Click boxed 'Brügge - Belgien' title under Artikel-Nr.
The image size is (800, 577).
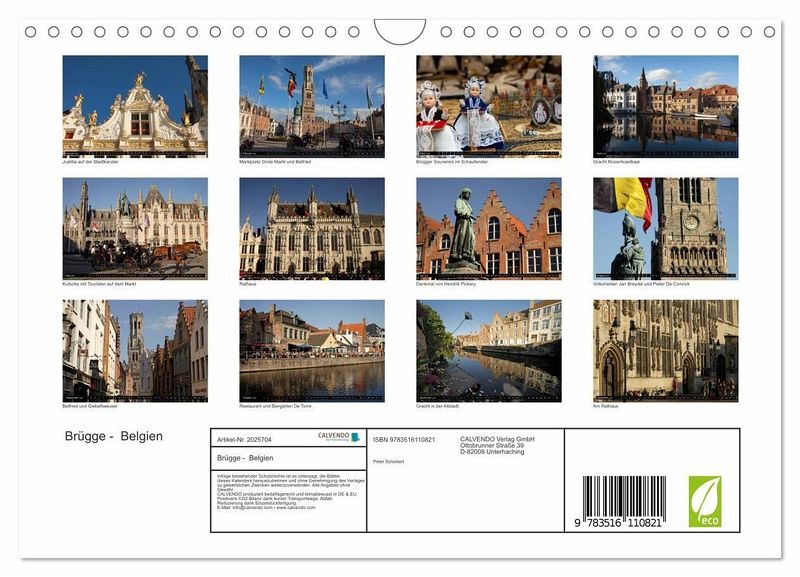pyautogui.click(x=245, y=458)
